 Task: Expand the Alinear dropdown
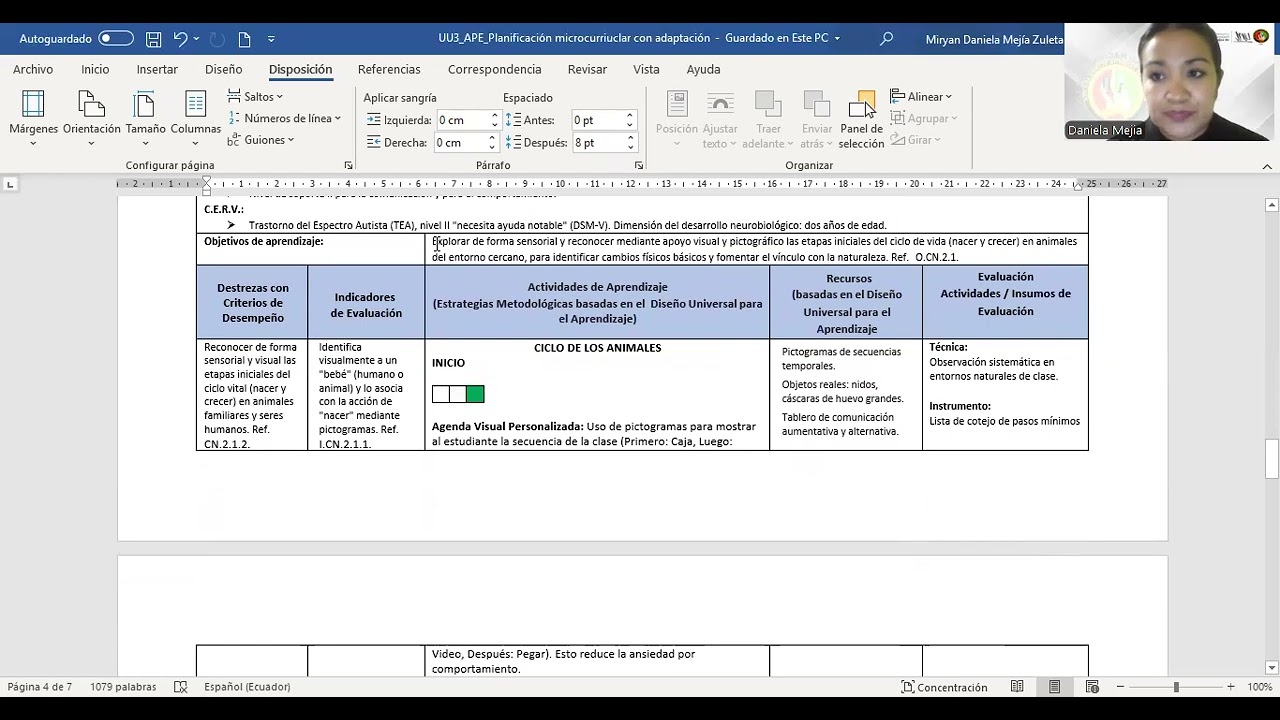[x=921, y=97]
